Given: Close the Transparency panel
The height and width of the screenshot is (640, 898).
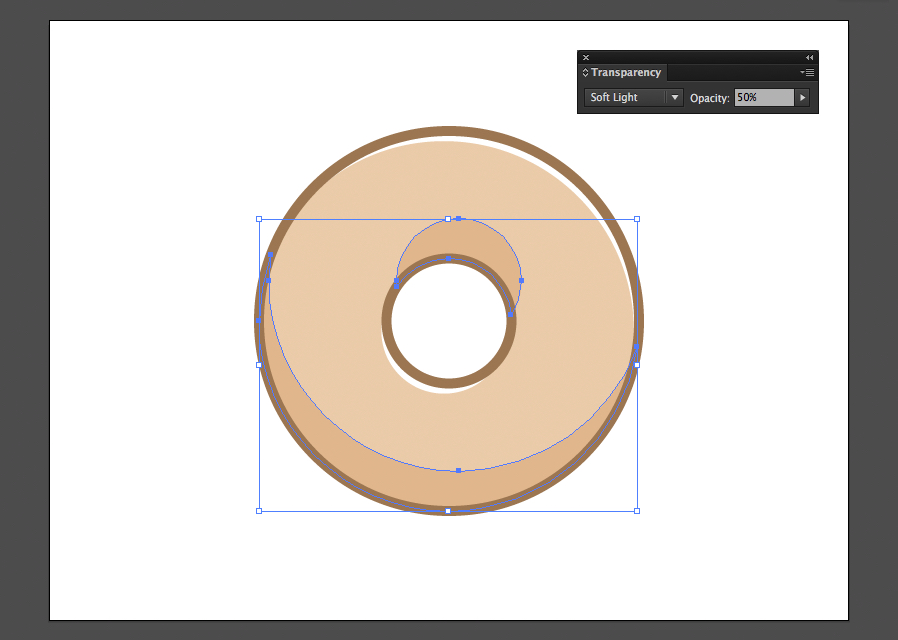Looking at the screenshot, I should tap(586, 57).
